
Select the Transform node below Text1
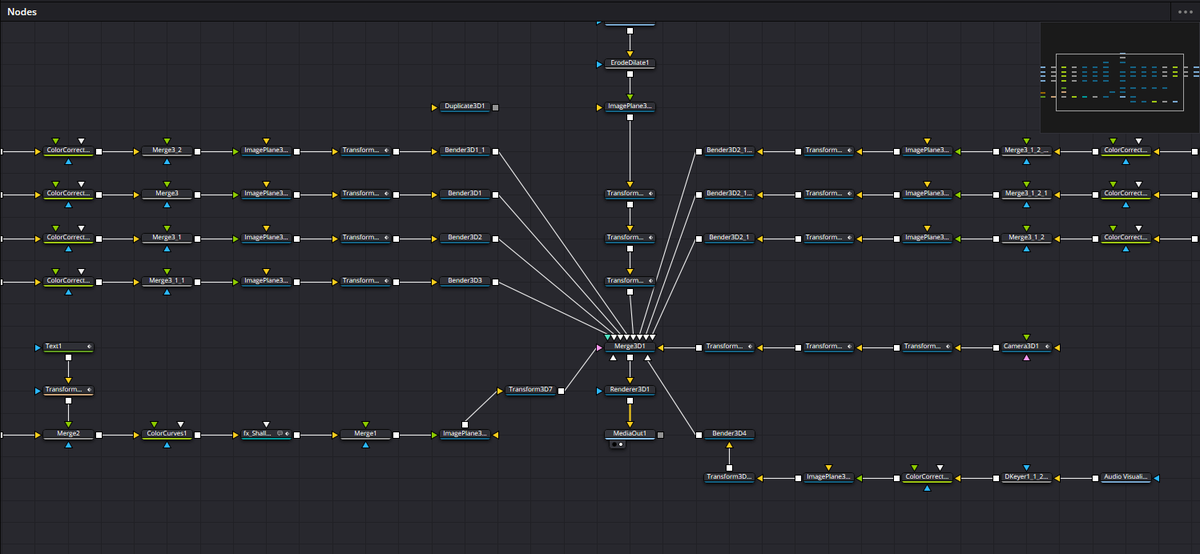pyautogui.click(x=68, y=390)
